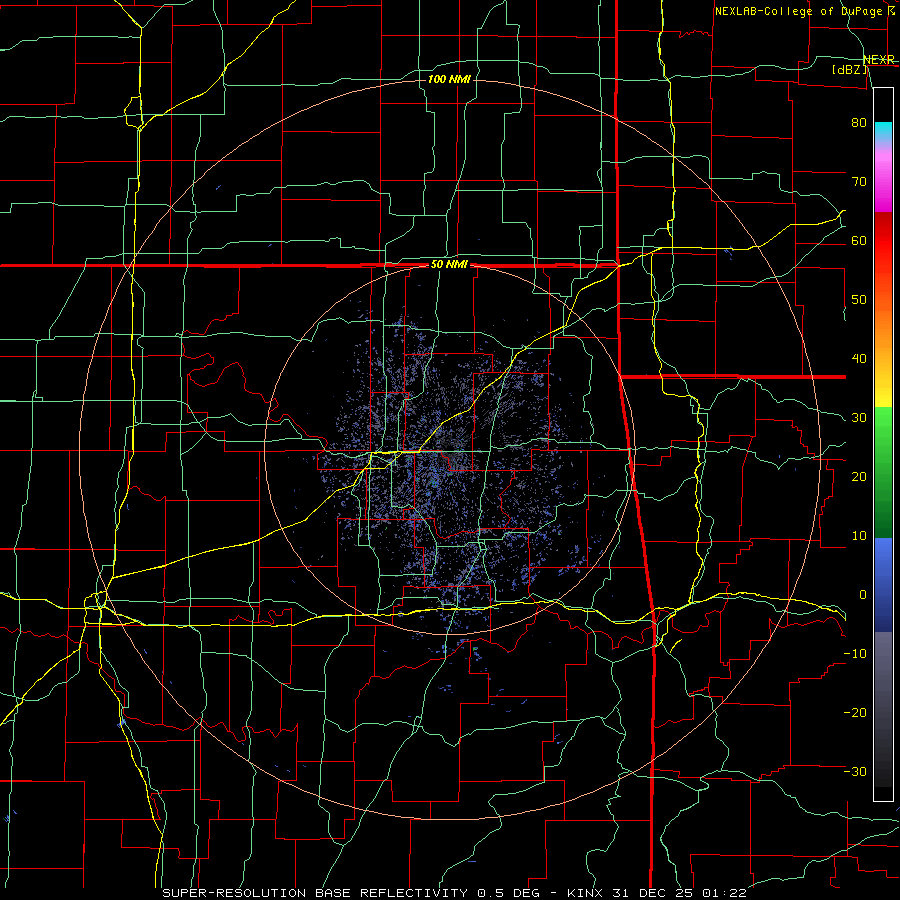Viewport: 900px width, 900px height.
Task: Click the NEXR label above the color scale
Action: (x=879, y=60)
